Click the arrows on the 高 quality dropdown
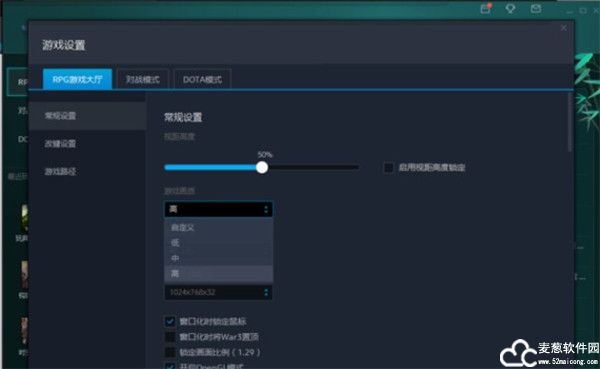Viewport: 600px width, 369px height. 266,209
